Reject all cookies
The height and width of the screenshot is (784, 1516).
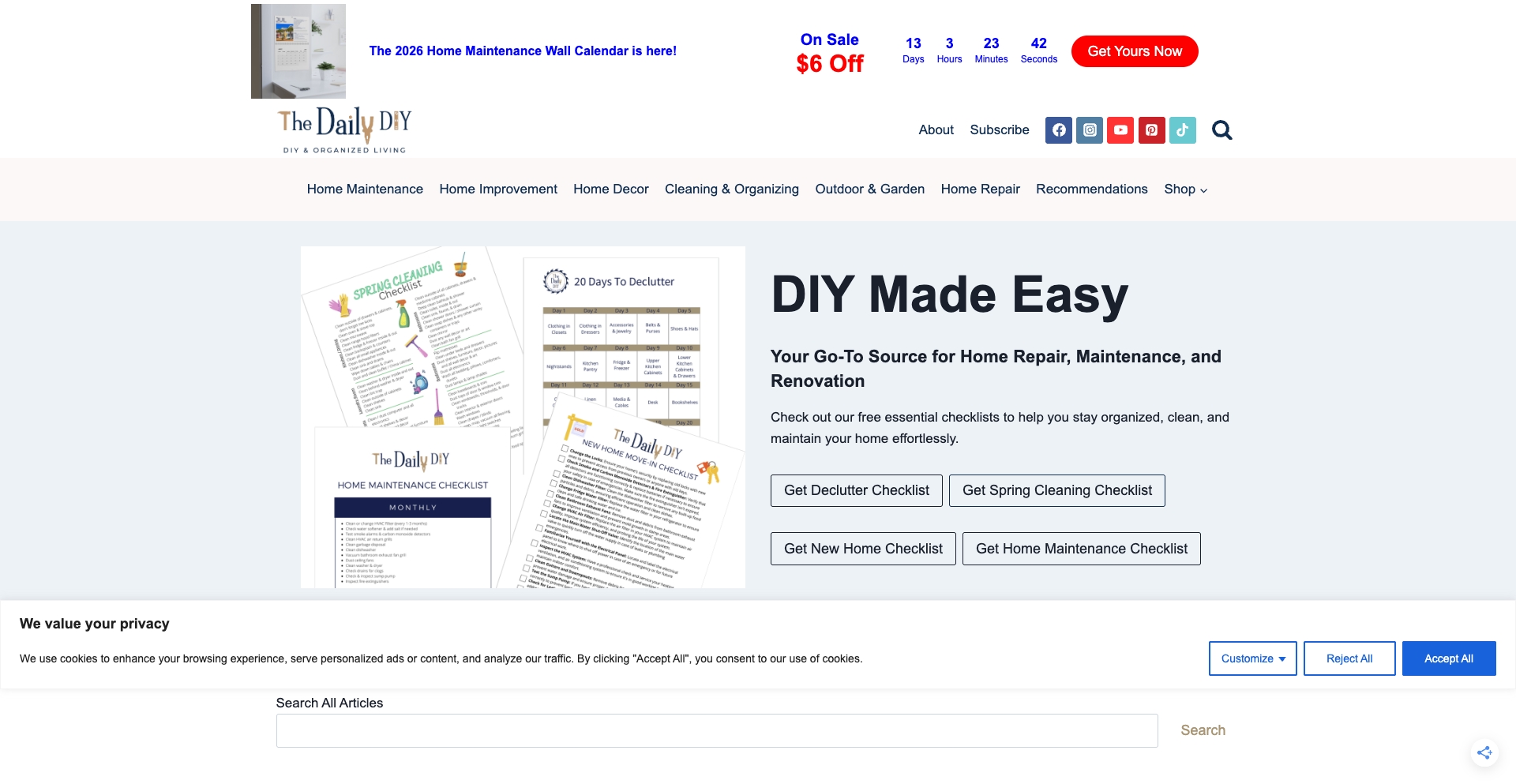point(1349,658)
